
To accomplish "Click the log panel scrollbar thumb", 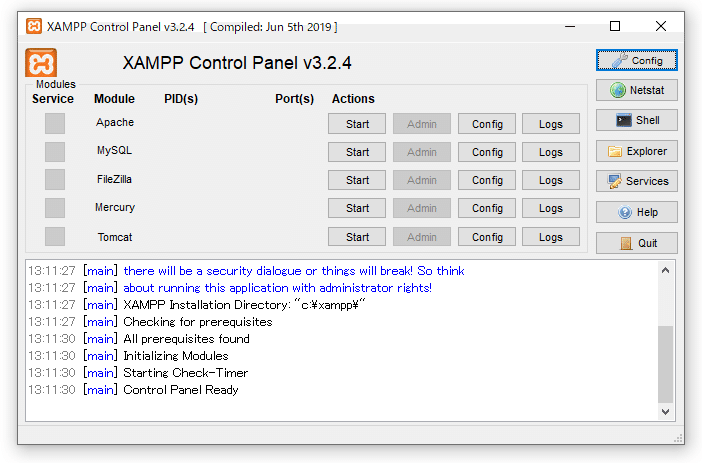I will click(666, 362).
